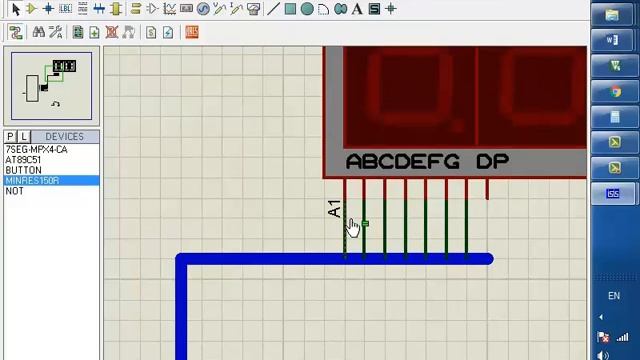The height and width of the screenshot is (360, 640).
Task: Generate Bill of Materials report
Action: coord(151,32)
